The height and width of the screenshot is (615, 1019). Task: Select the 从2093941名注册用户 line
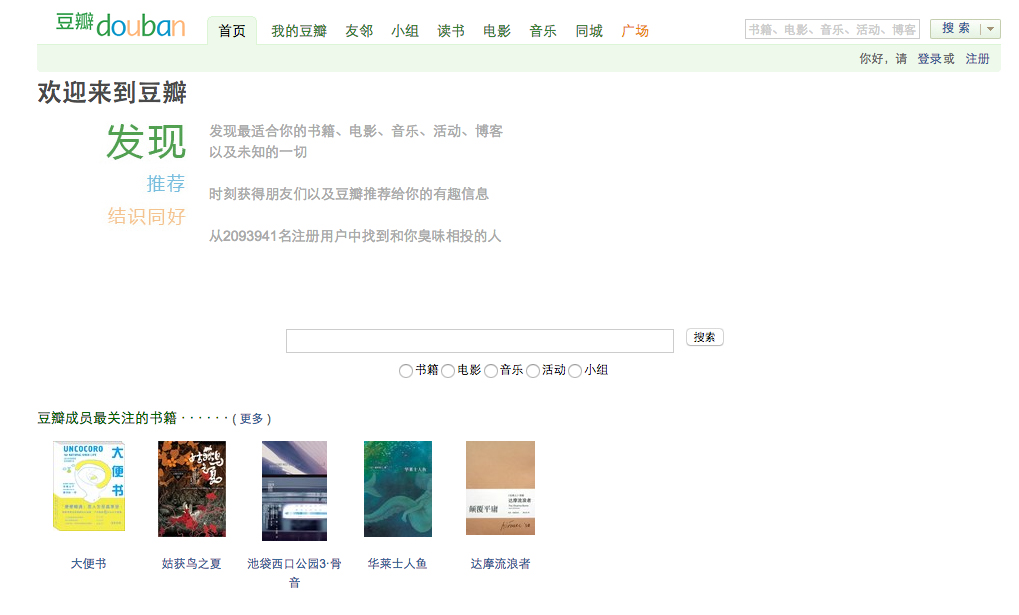tap(355, 236)
